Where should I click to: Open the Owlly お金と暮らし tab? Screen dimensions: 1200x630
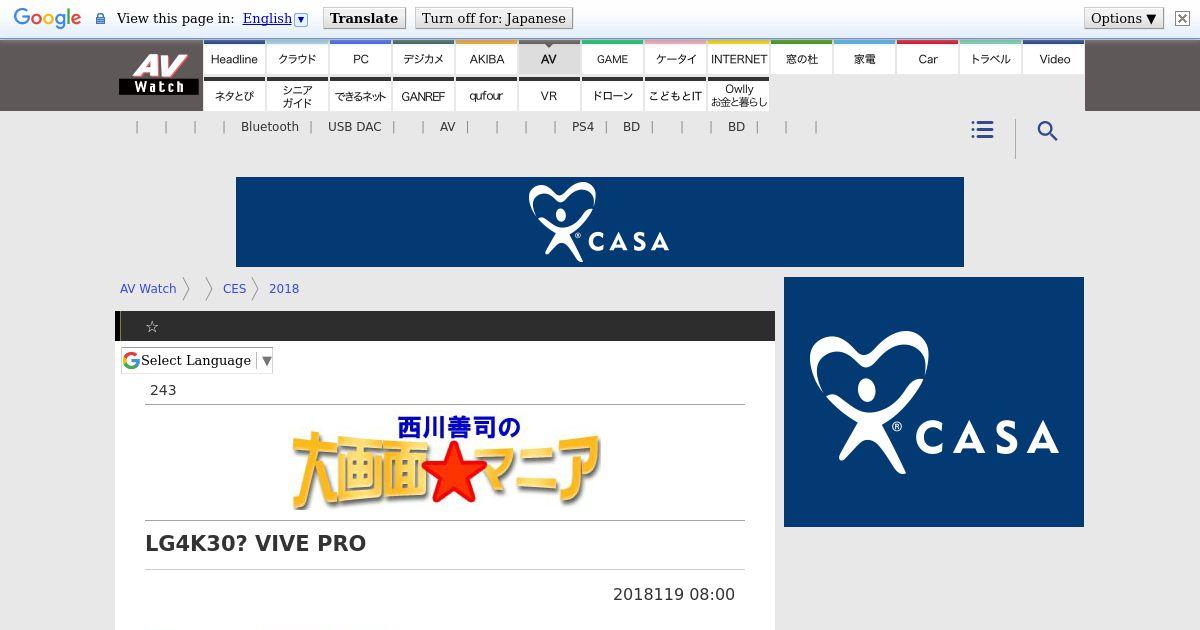[x=739, y=95]
